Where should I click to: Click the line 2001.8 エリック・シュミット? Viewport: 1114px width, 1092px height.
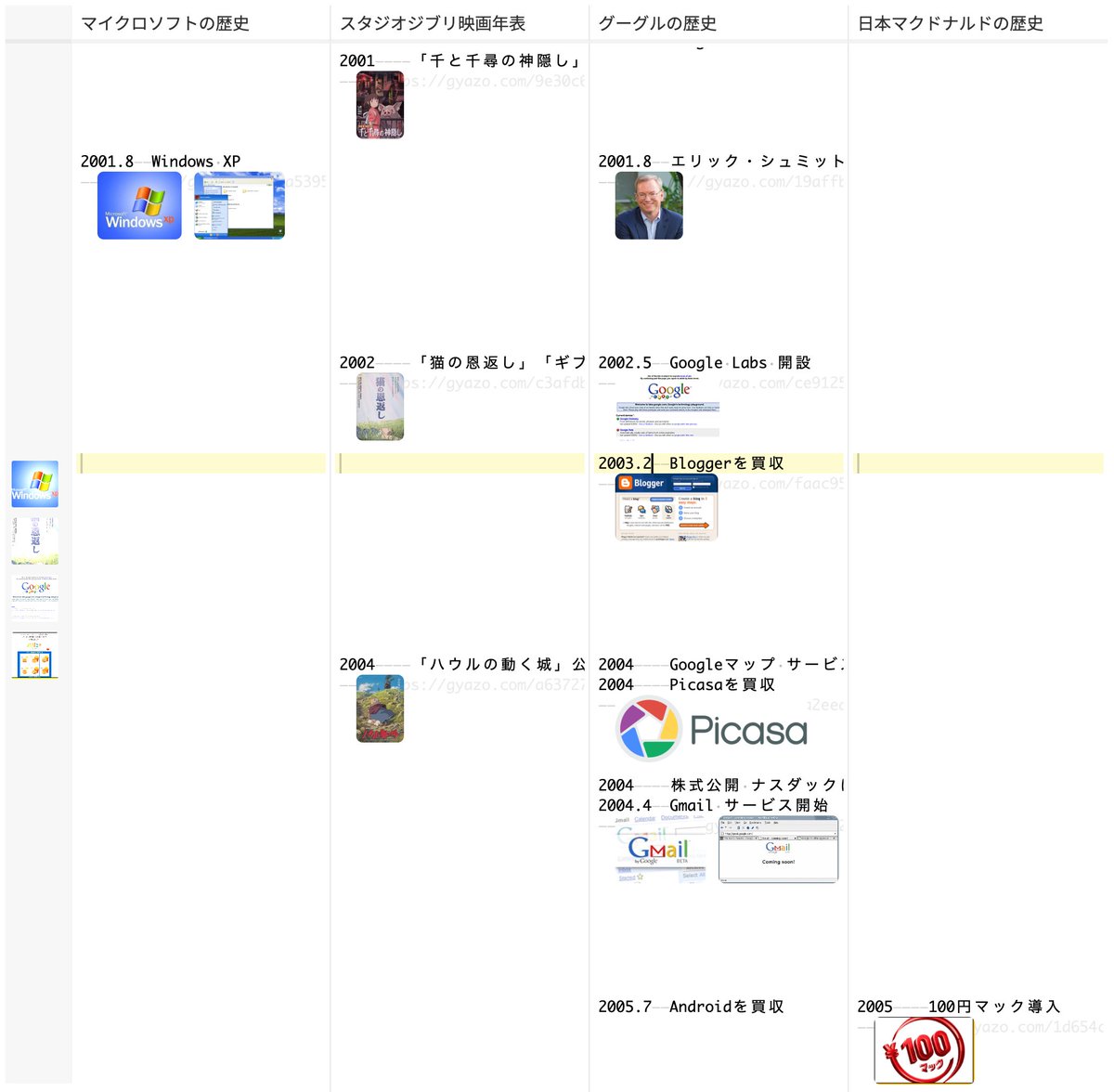tap(721, 162)
